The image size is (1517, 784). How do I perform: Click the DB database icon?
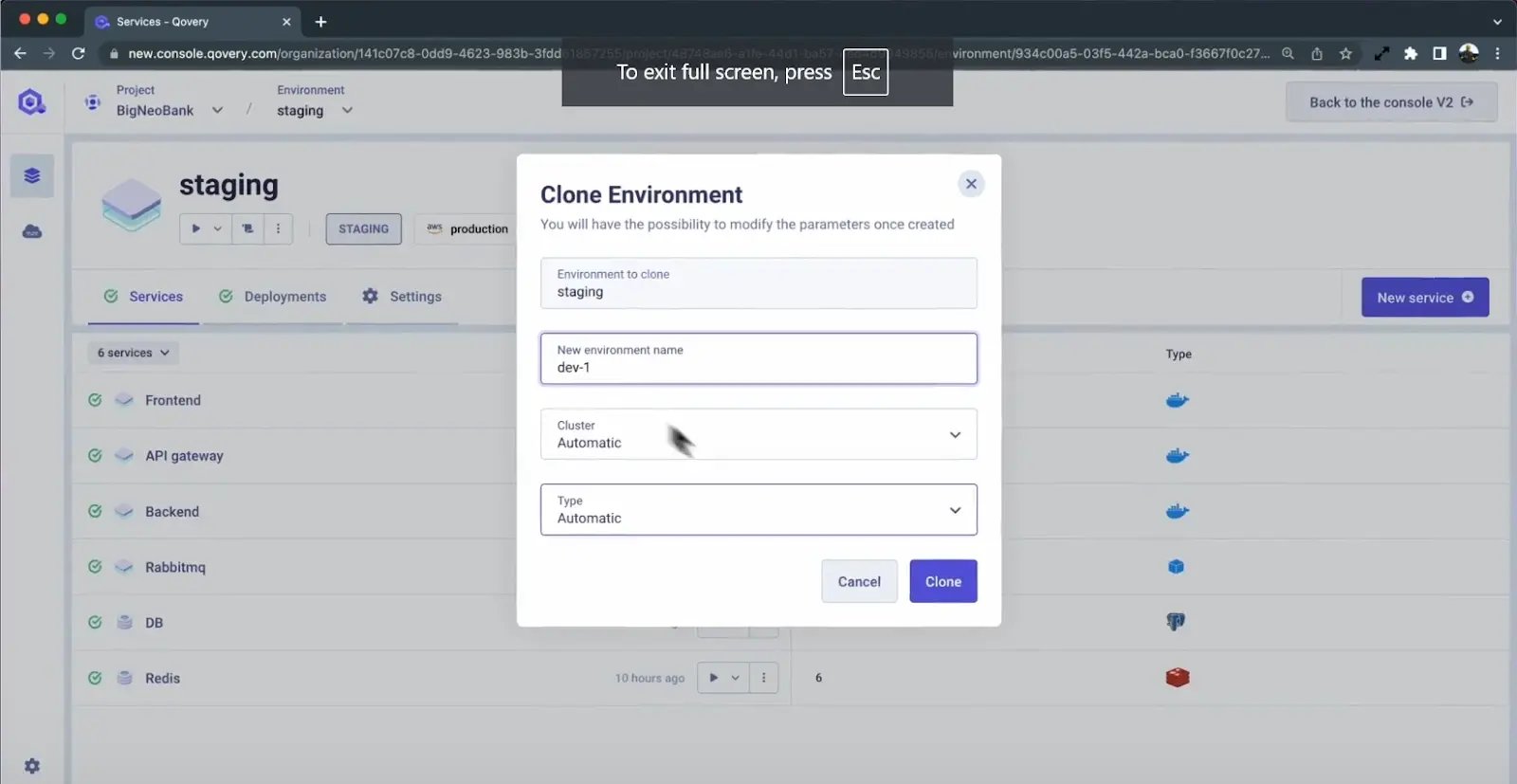[x=124, y=623]
